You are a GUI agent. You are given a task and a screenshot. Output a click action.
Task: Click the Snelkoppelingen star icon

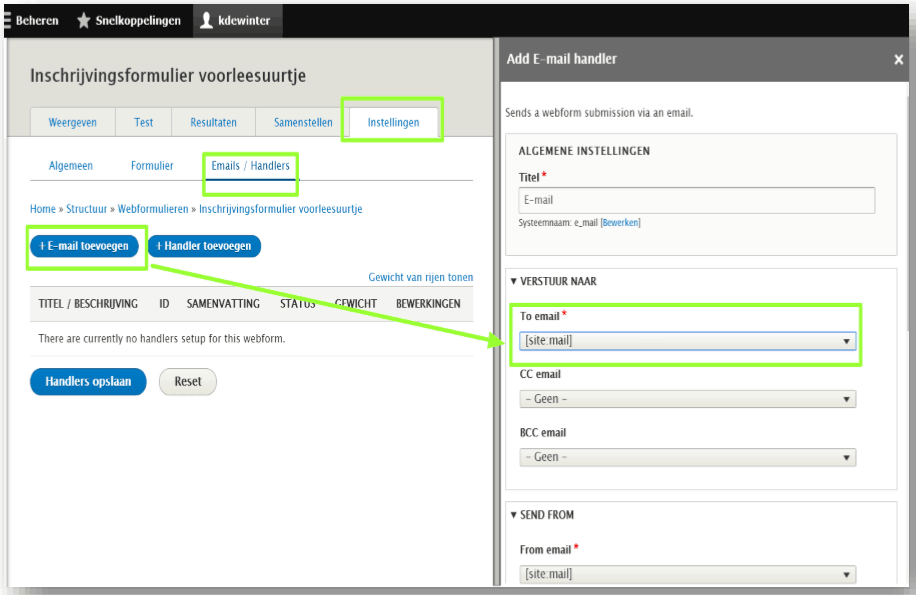84,20
